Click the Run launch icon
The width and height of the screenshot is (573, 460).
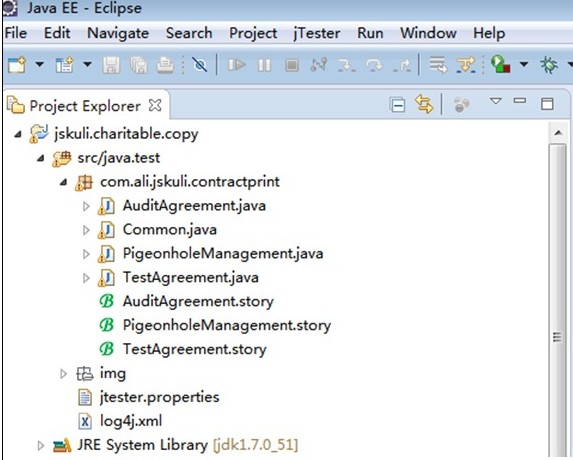point(500,64)
